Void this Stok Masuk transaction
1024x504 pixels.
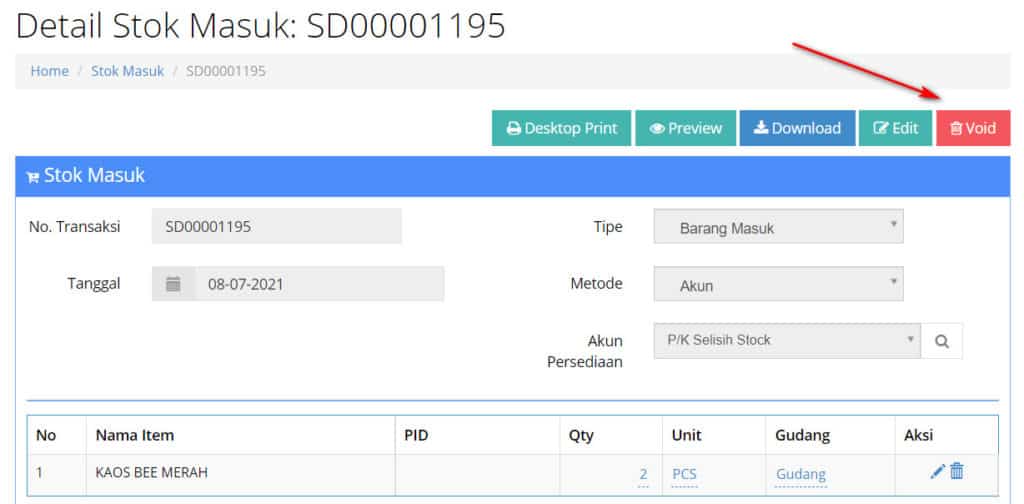(973, 128)
